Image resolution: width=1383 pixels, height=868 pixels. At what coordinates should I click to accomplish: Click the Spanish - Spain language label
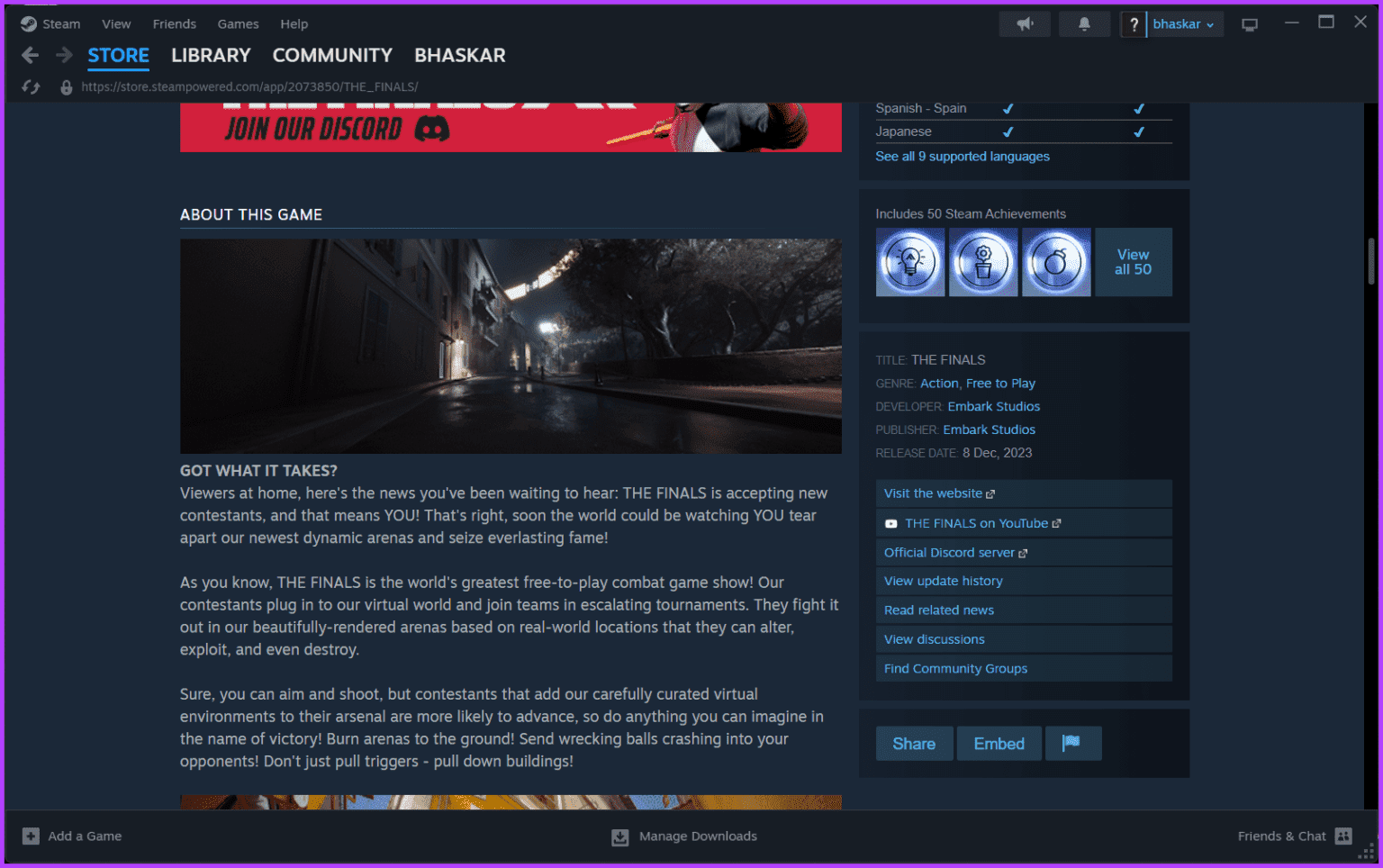coord(921,108)
